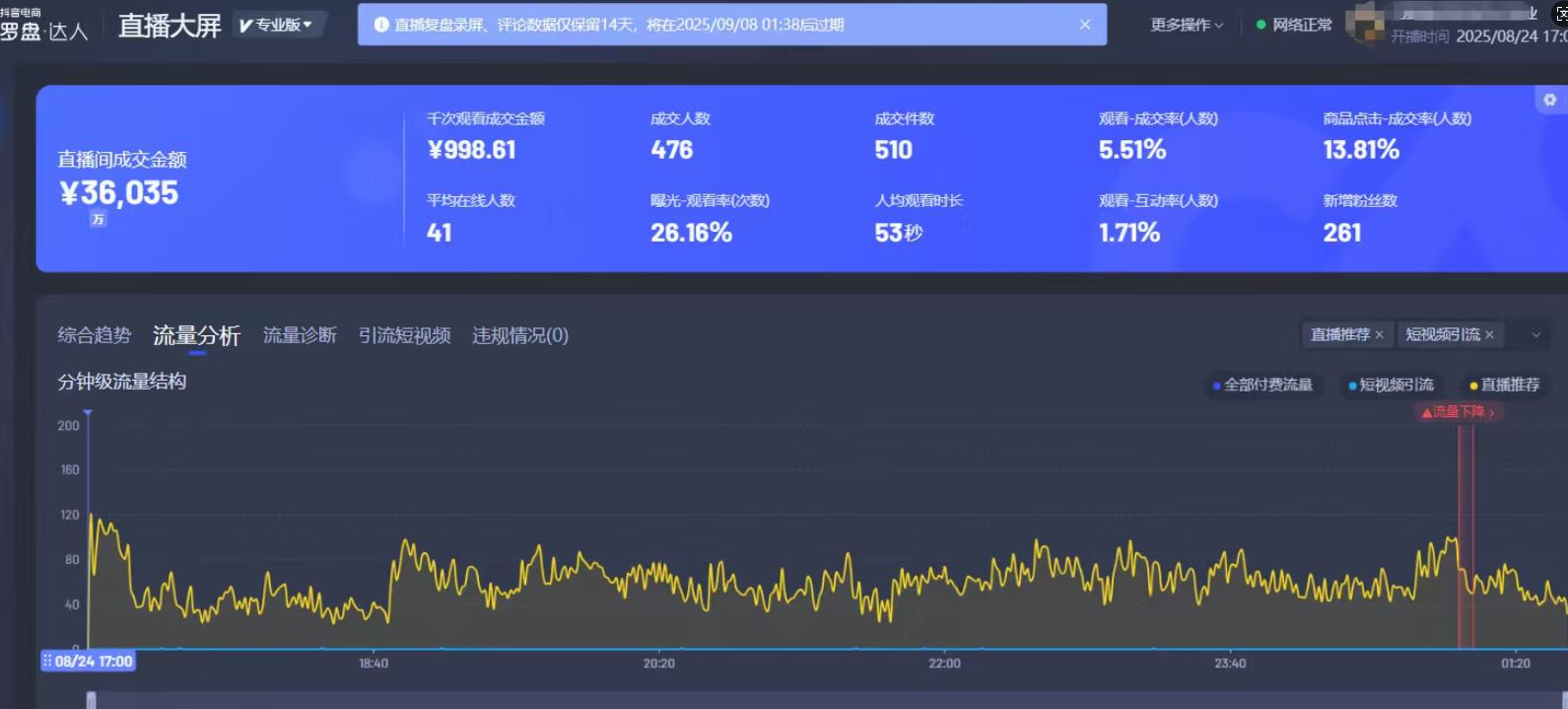This screenshot has height=709, width=1568.
Task: Toggle the 全部付费流量 legend series
Action: tap(1262, 386)
